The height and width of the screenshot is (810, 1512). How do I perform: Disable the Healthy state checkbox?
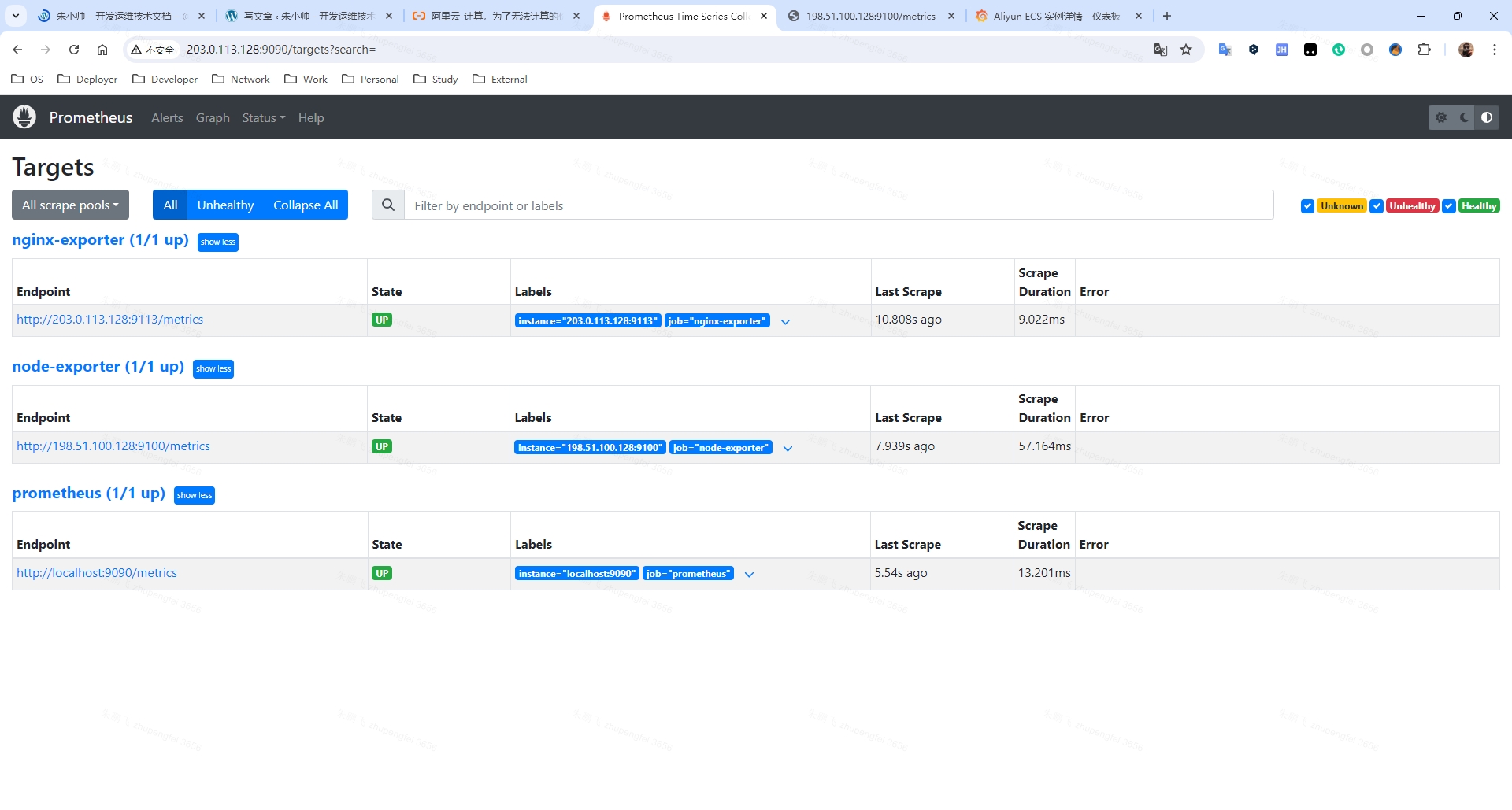pos(1448,206)
